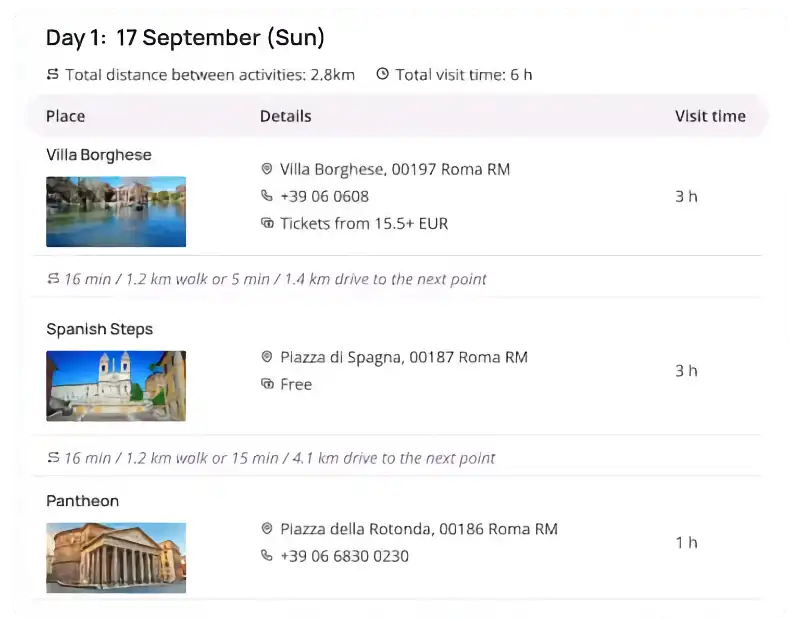
Task: Click the location pin icon for Villa Borghese
Action: 267,169
